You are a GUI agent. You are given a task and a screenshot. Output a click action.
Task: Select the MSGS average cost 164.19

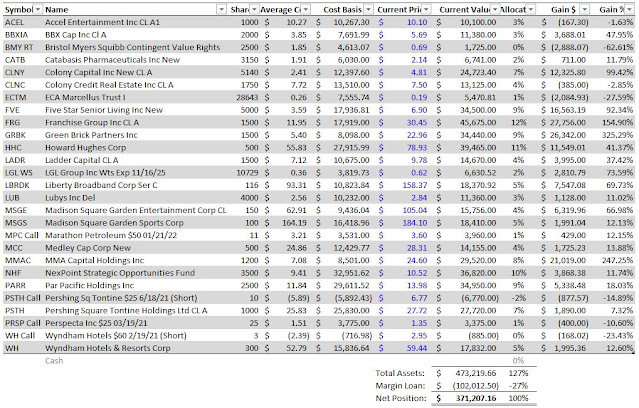(x=294, y=223)
